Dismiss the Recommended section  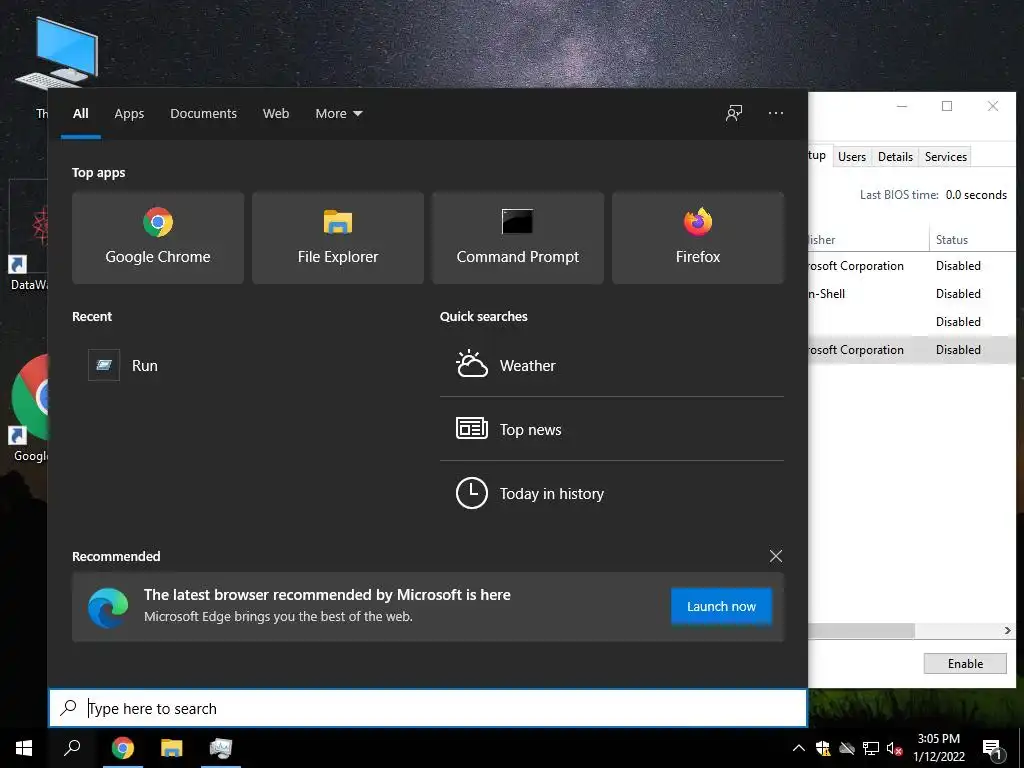776,556
